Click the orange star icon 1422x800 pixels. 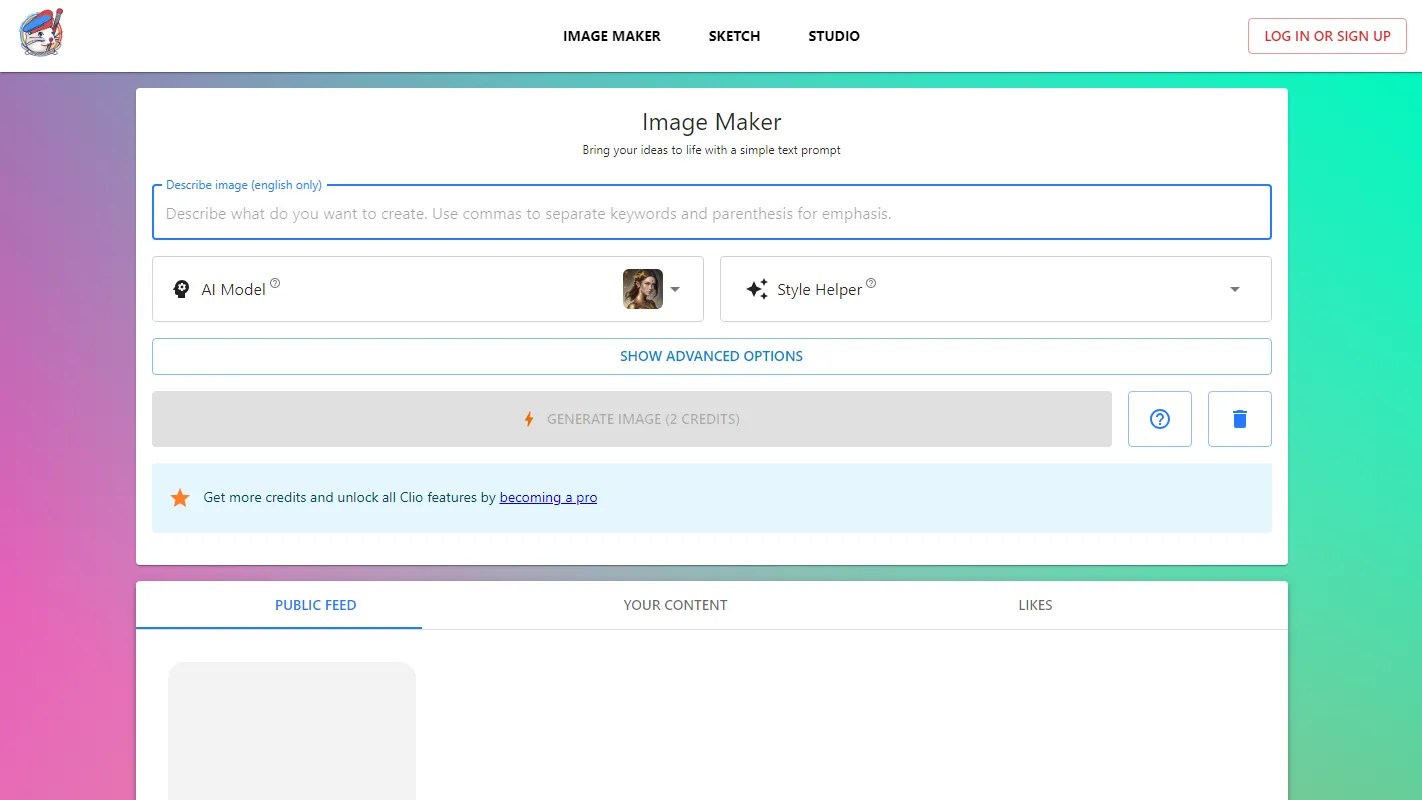[180, 497]
